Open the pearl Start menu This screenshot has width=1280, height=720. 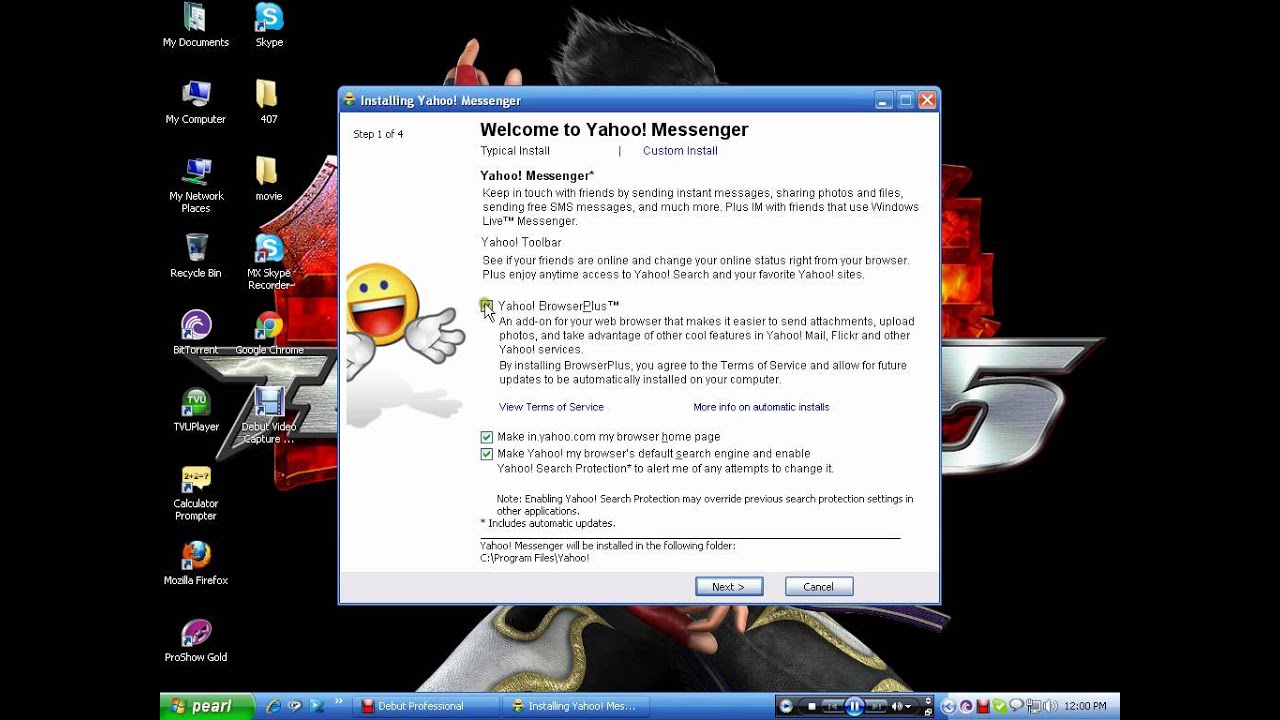(207, 706)
